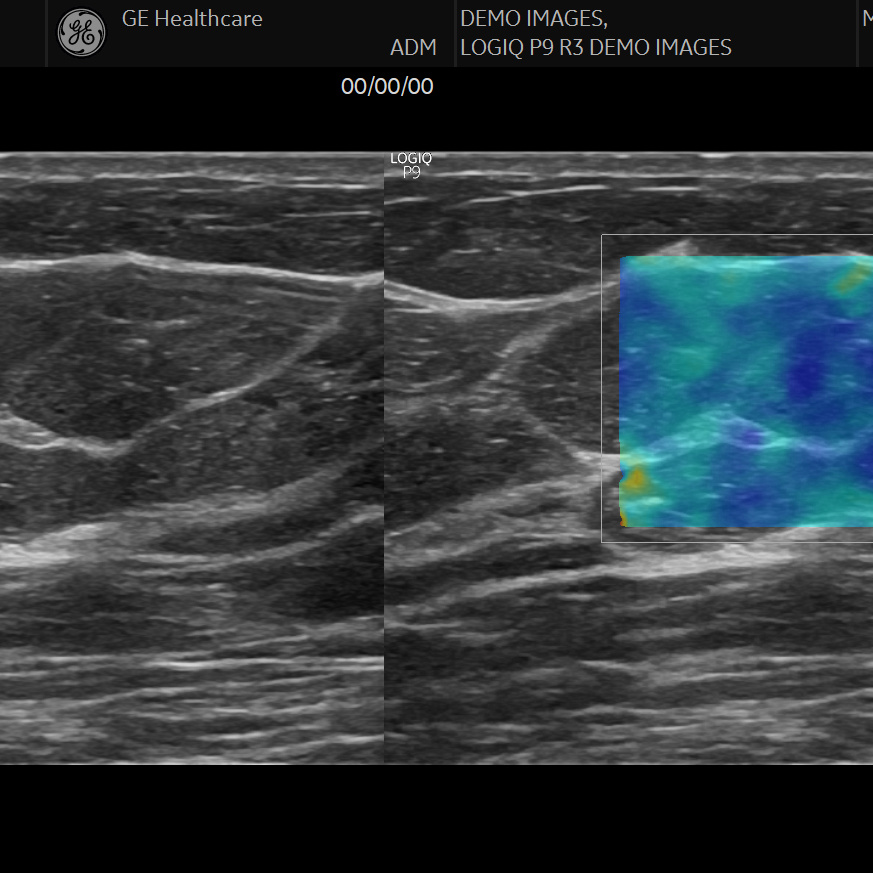Click the empty header cell left of logo
Screen dimensions: 873x873
pos(23,33)
